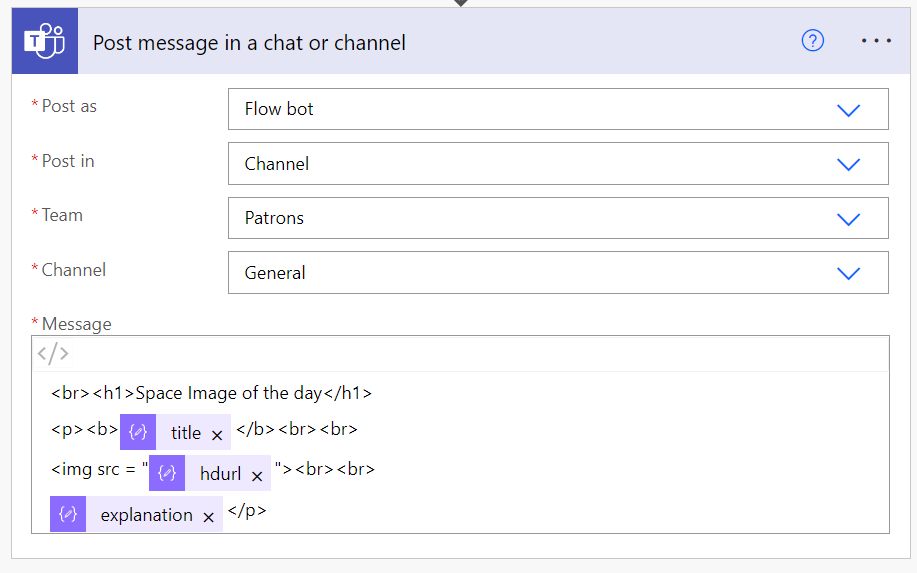Remove the hdurl token with its X
This screenshot has width=917, height=573.
tap(257, 476)
